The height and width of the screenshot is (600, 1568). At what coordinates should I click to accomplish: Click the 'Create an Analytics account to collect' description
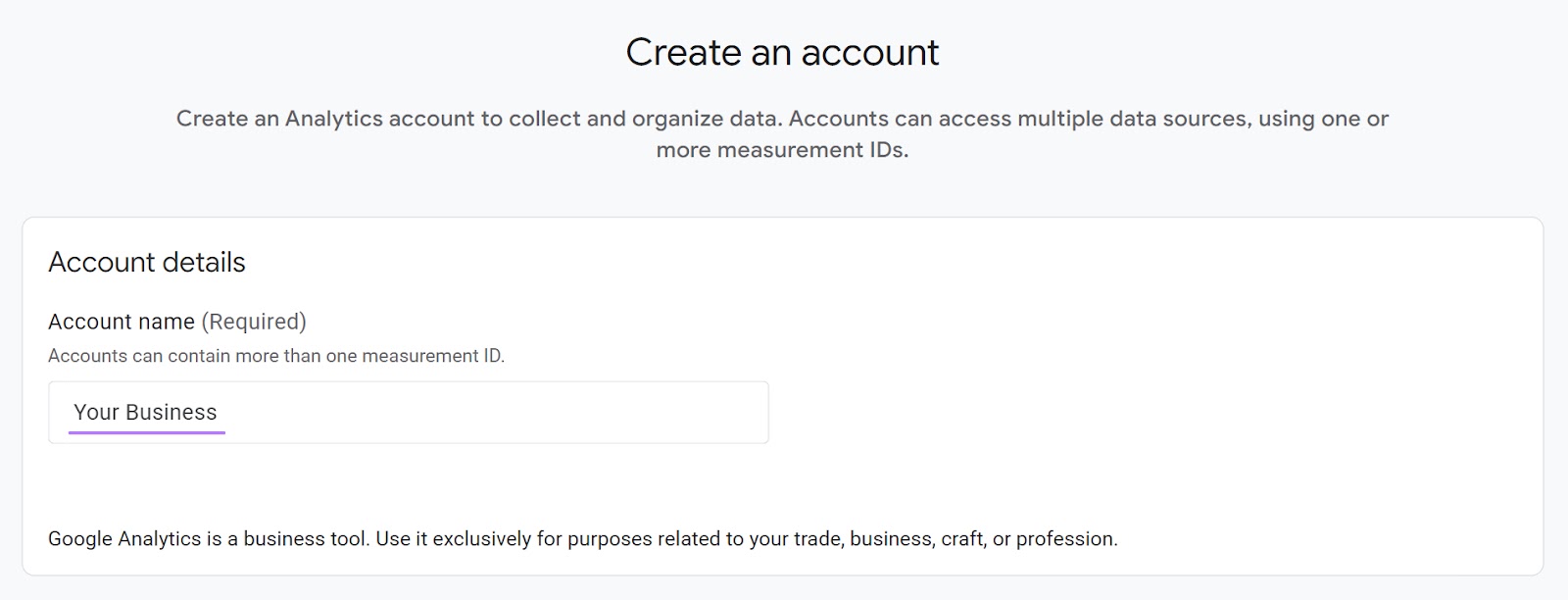pos(782,134)
